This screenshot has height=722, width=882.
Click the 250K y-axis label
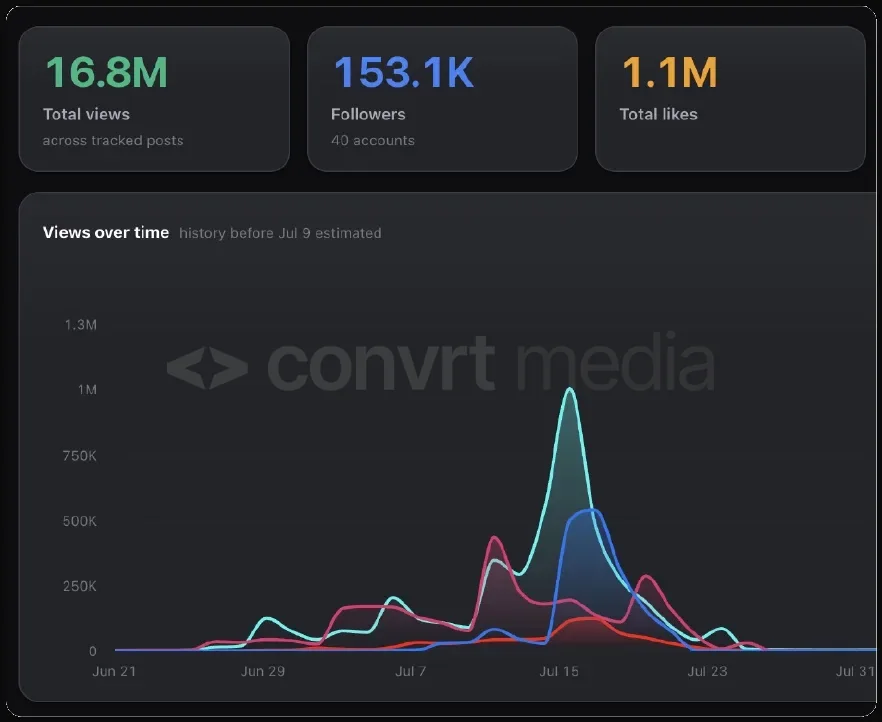pos(79,586)
